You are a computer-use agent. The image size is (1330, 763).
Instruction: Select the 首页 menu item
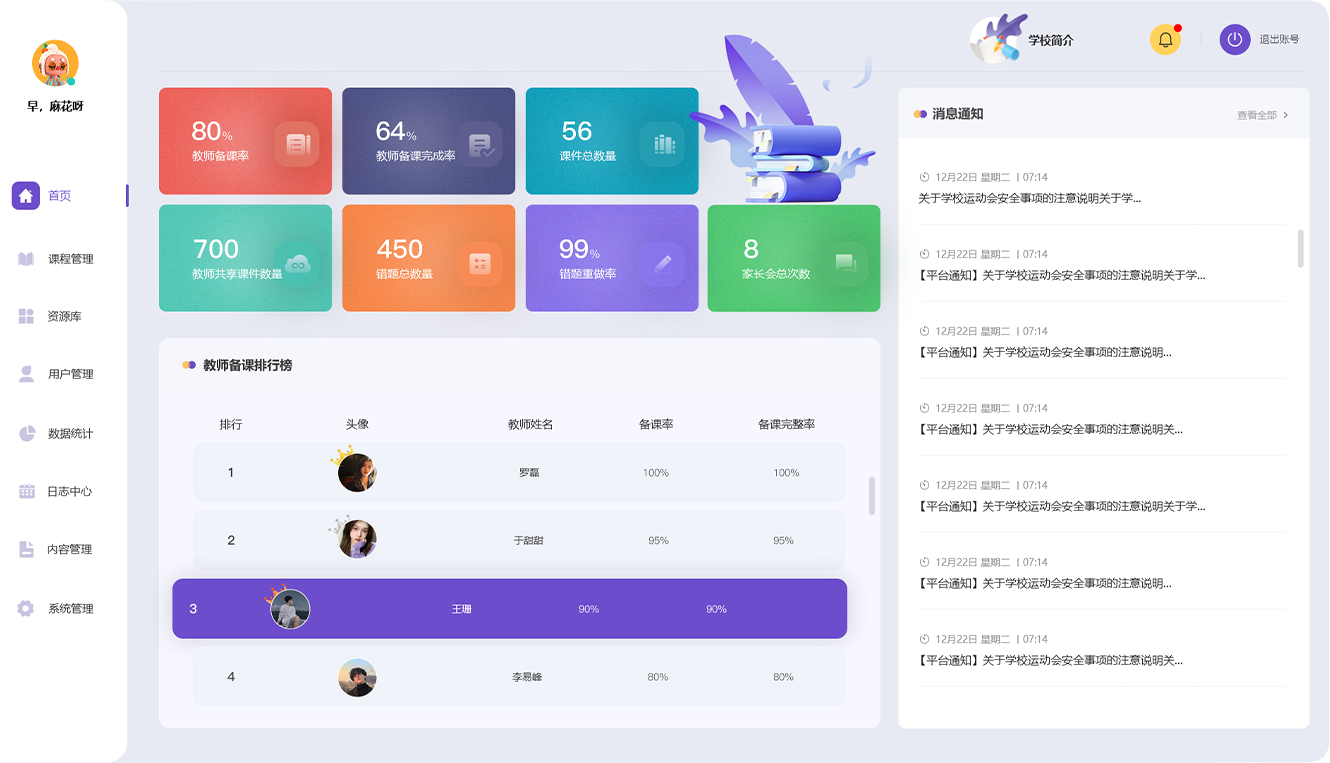click(x=60, y=196)
